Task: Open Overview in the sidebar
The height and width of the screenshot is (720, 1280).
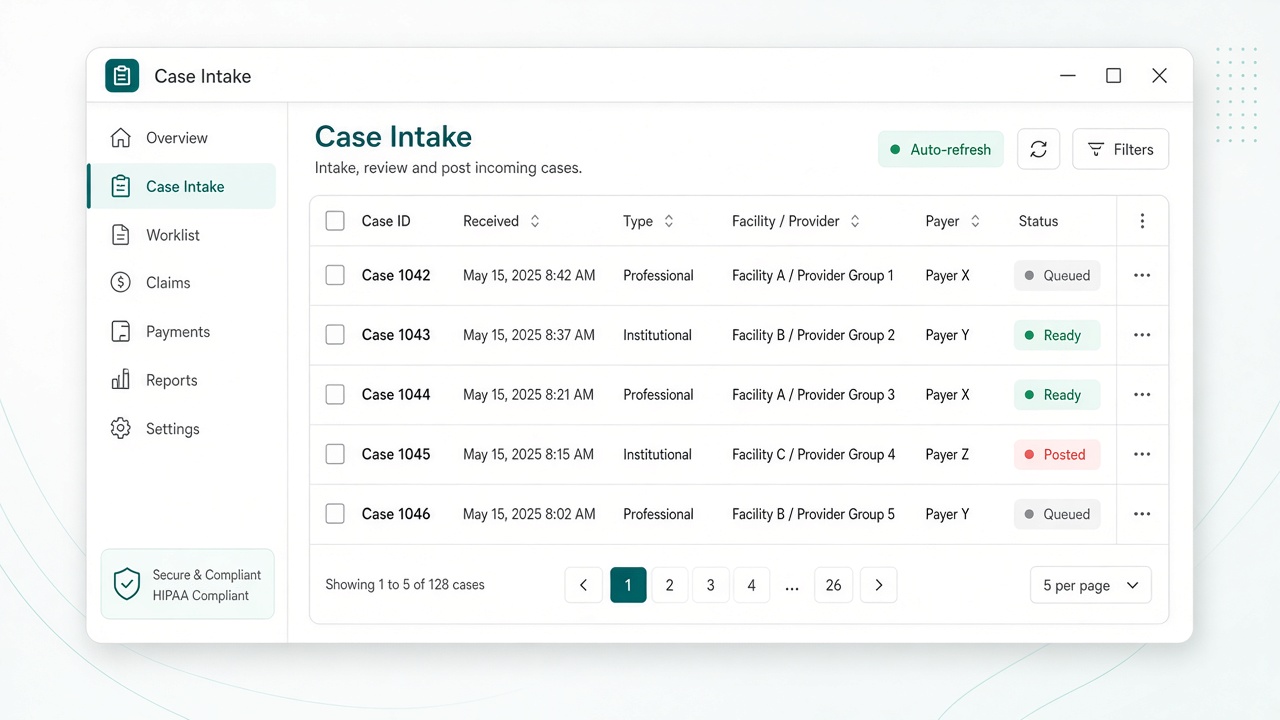Action: pyautogui.click(x=182, y=138)
